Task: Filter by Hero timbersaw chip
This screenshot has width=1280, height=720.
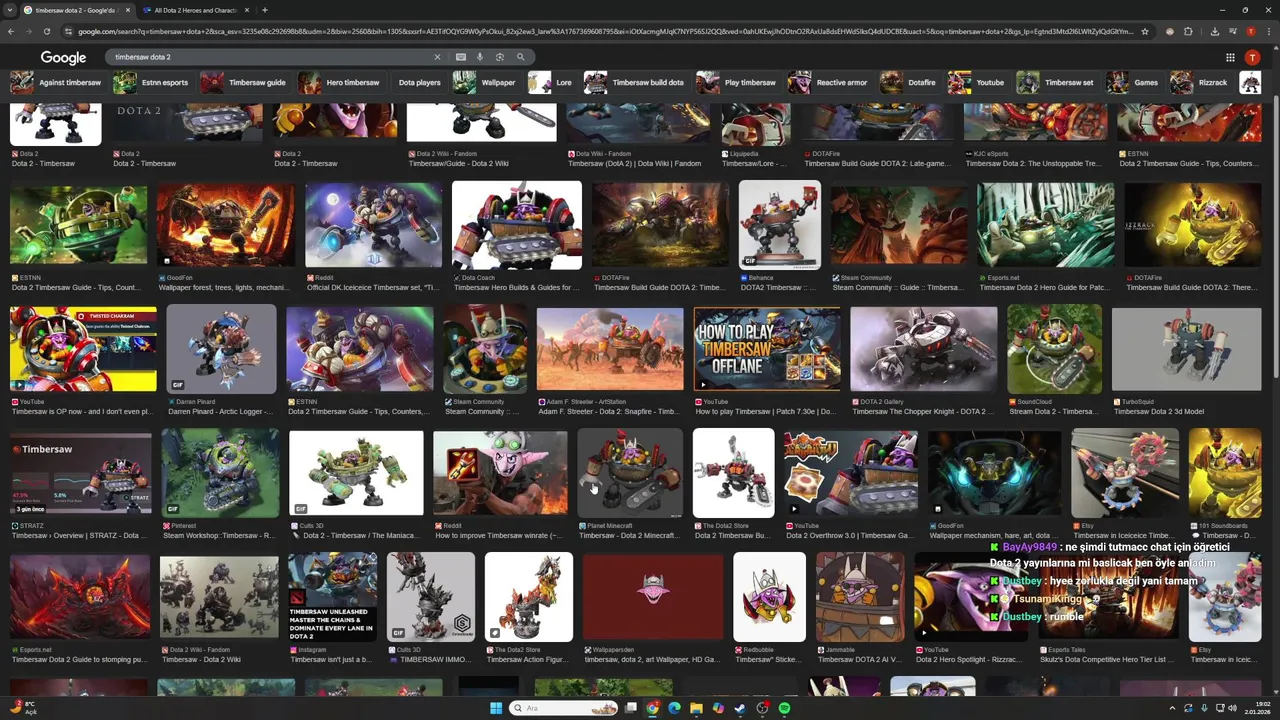Action: click(x=340, y=82)
